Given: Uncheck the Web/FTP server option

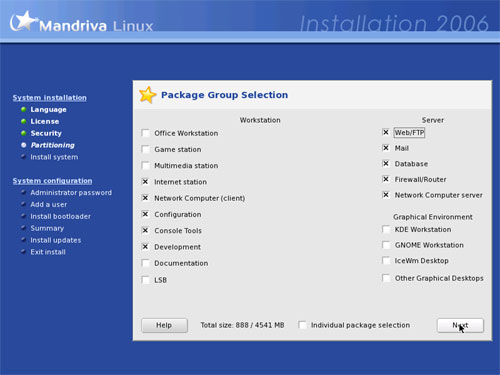Looking at the screenshot, I should [x=386, y=132].
